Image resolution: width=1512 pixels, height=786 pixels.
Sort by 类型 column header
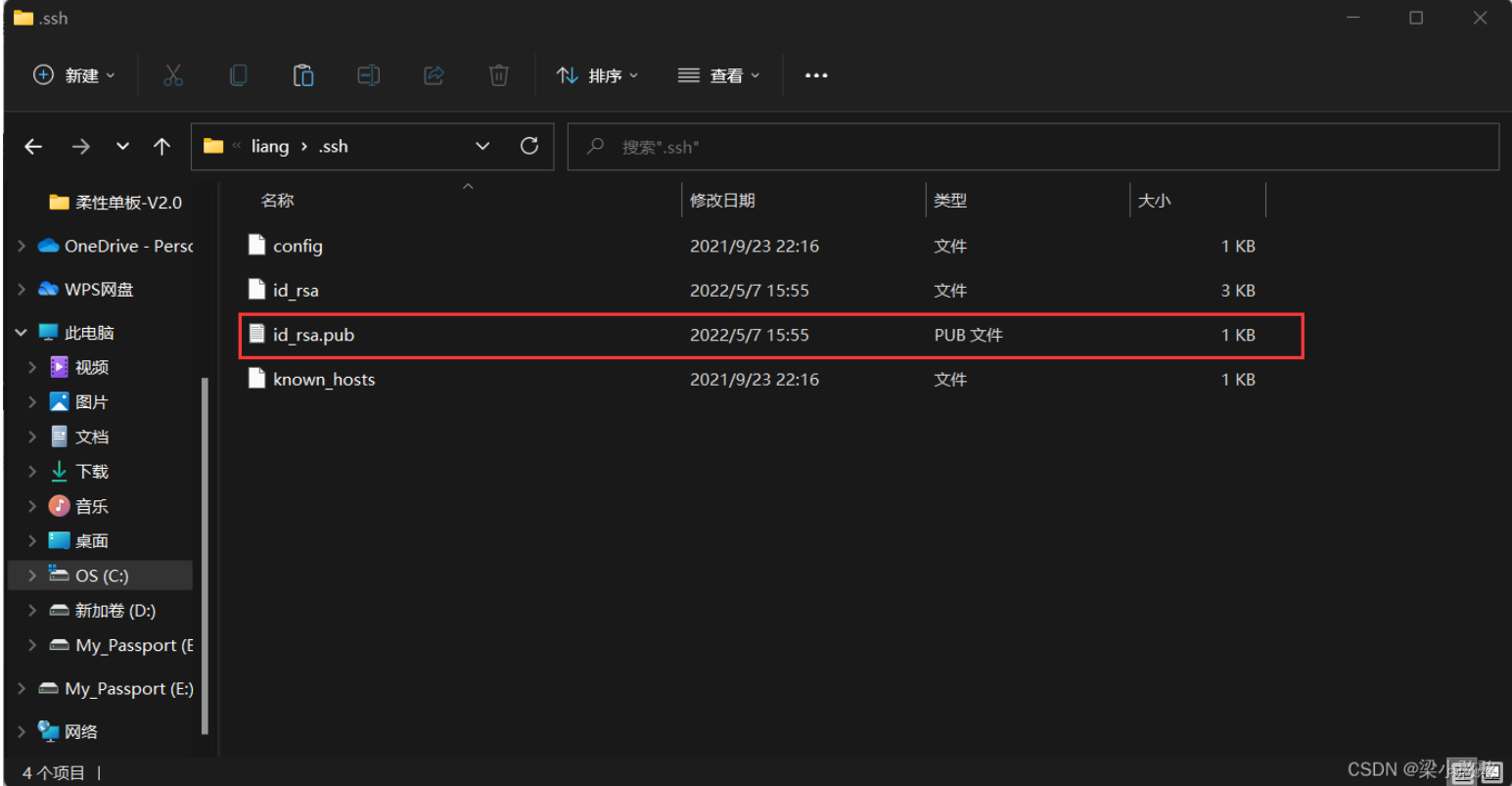click(x=950, y=200)
